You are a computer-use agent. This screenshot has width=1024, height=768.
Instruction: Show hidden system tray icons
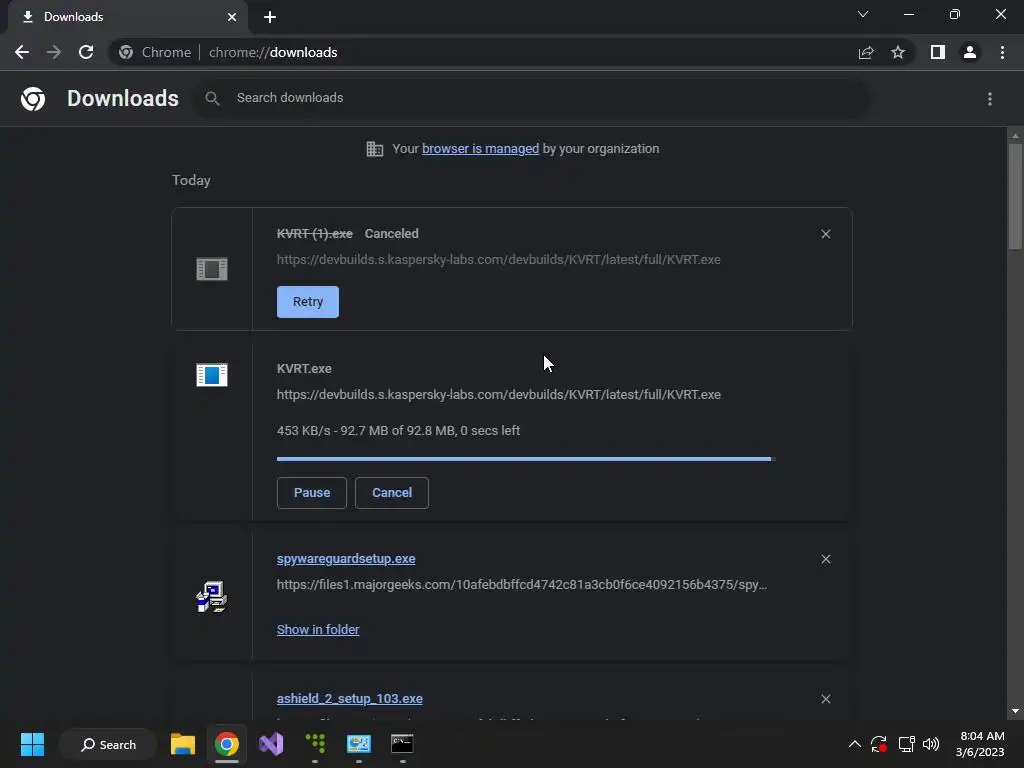coord(854,744)
